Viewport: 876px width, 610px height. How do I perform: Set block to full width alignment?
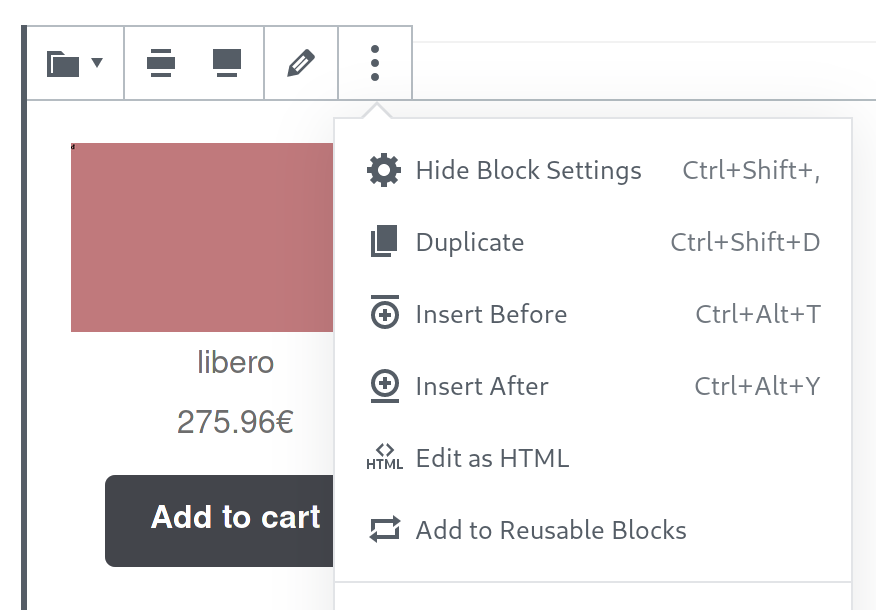coord(227,63)
